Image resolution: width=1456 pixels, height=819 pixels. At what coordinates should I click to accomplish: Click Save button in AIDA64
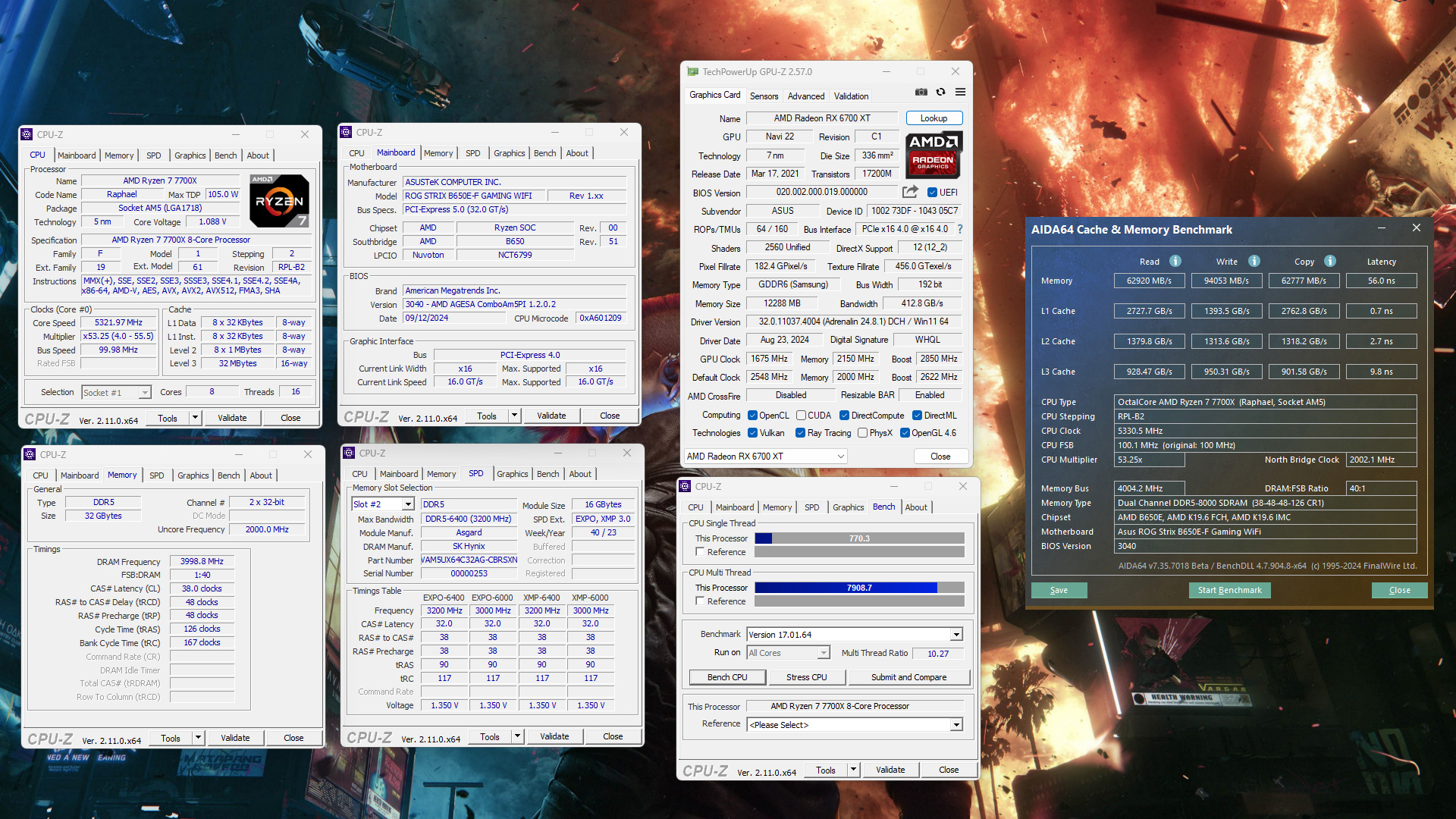pos(1059,590)
